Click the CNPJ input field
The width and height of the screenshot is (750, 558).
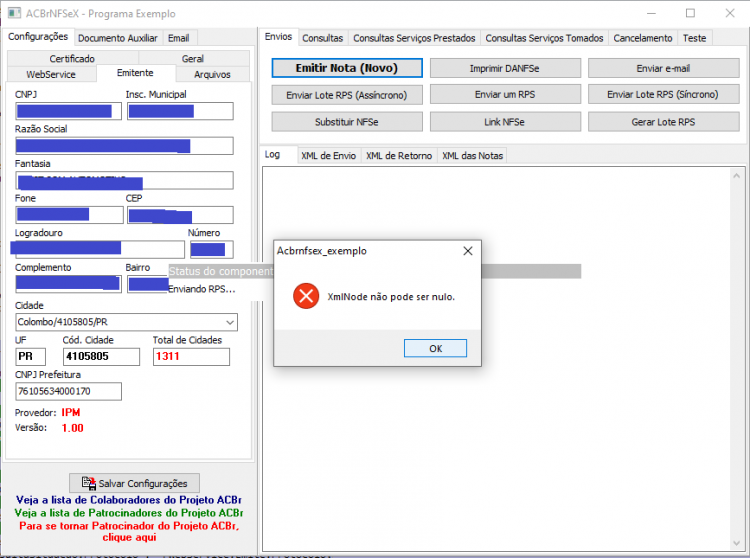[68, 111]
